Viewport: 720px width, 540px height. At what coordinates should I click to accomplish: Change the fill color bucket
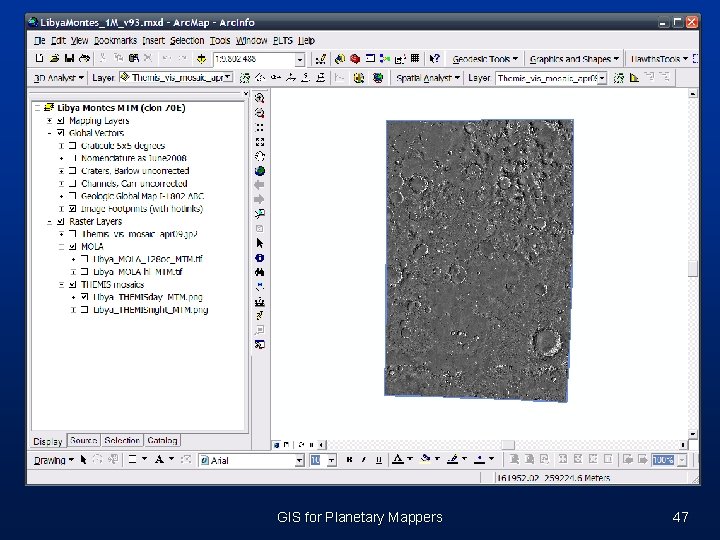pos(426,459)
